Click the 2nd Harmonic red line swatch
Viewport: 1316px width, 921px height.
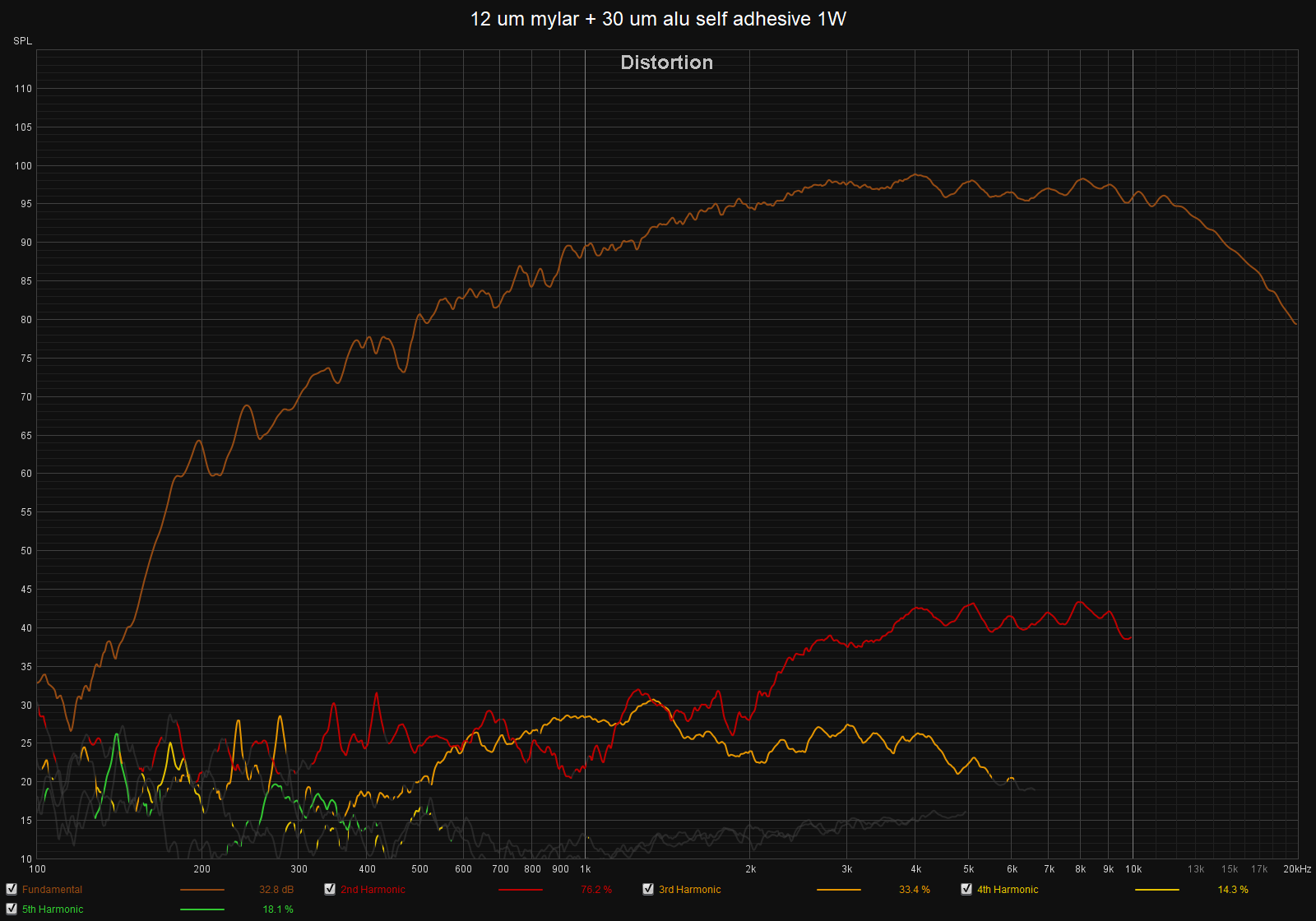click(520, 890)
